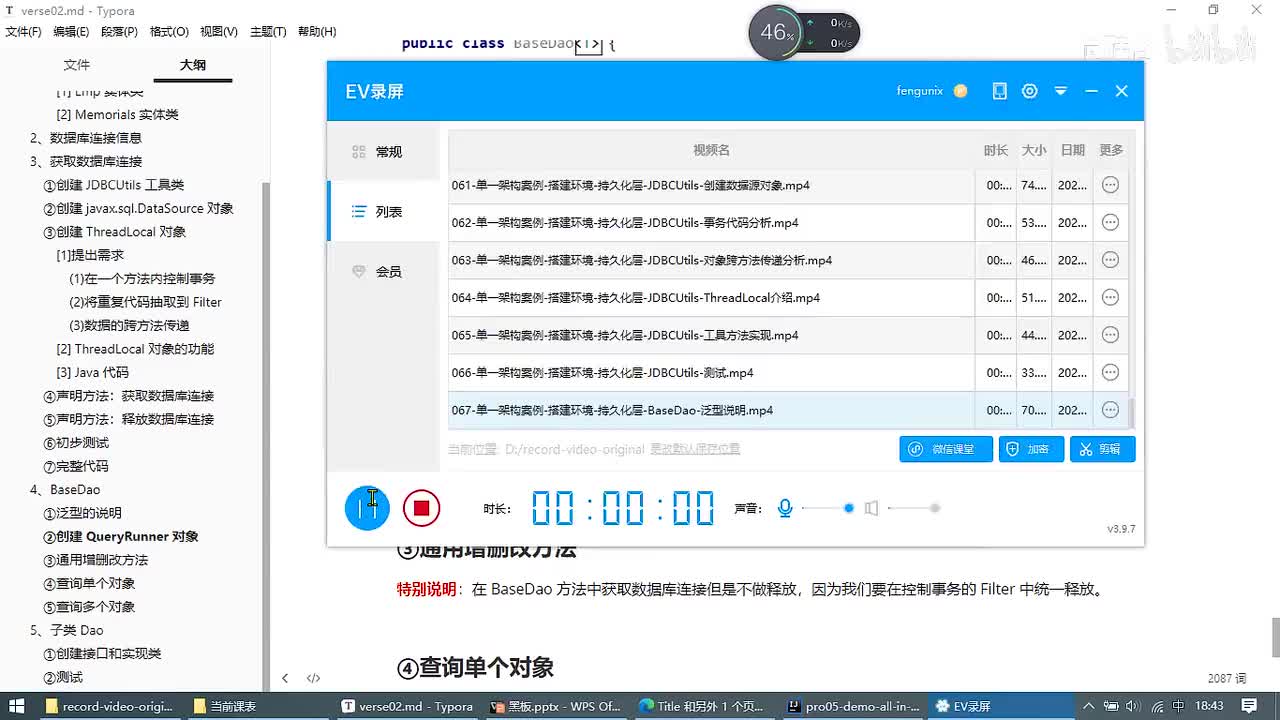Click the 视频名 column header

click(711, 150)
